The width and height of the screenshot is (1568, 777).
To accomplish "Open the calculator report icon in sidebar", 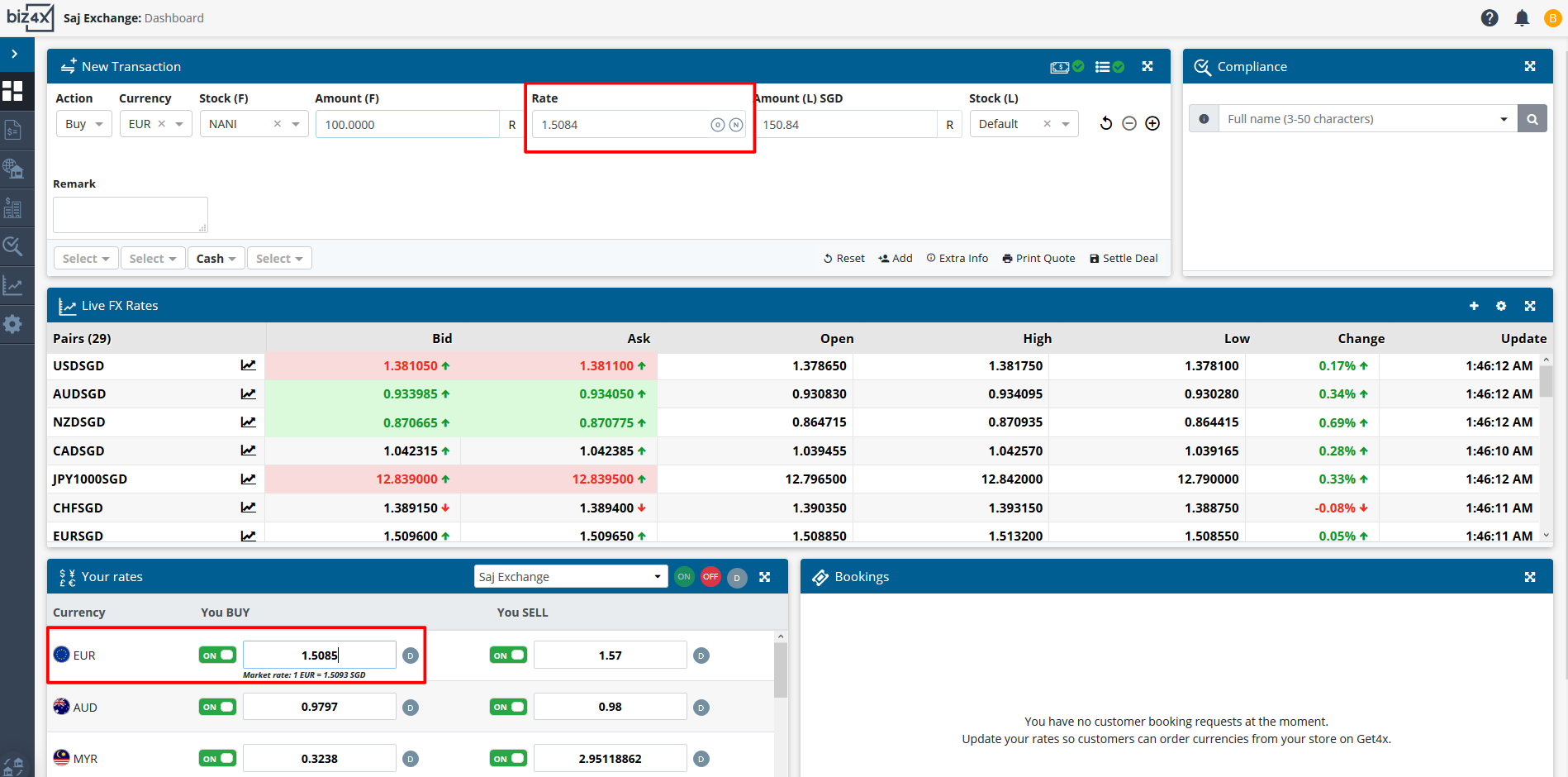I will click(x=12, y=207).
